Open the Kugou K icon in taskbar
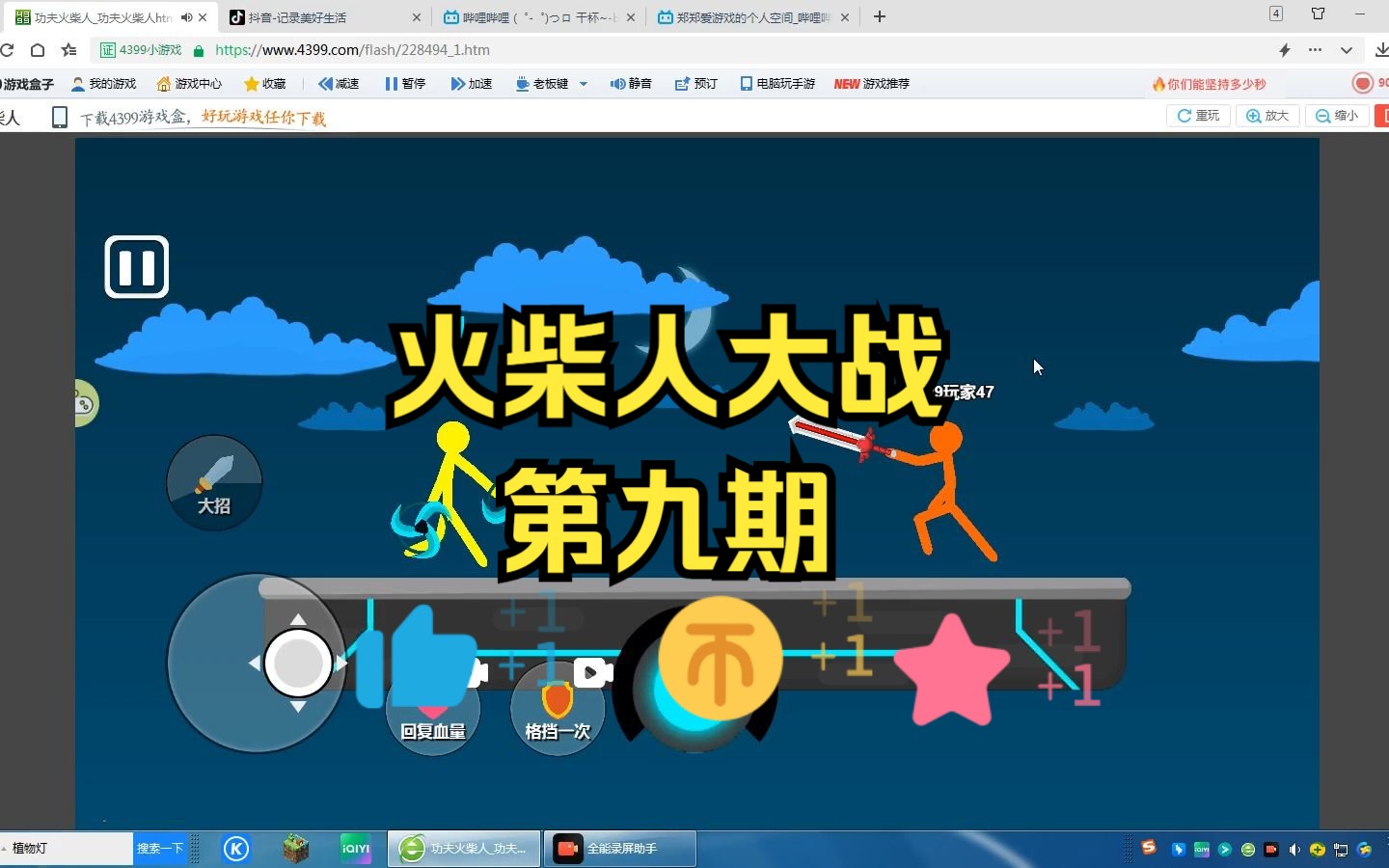This screenshot has height=868, width=1389. (x=236, y=849)
